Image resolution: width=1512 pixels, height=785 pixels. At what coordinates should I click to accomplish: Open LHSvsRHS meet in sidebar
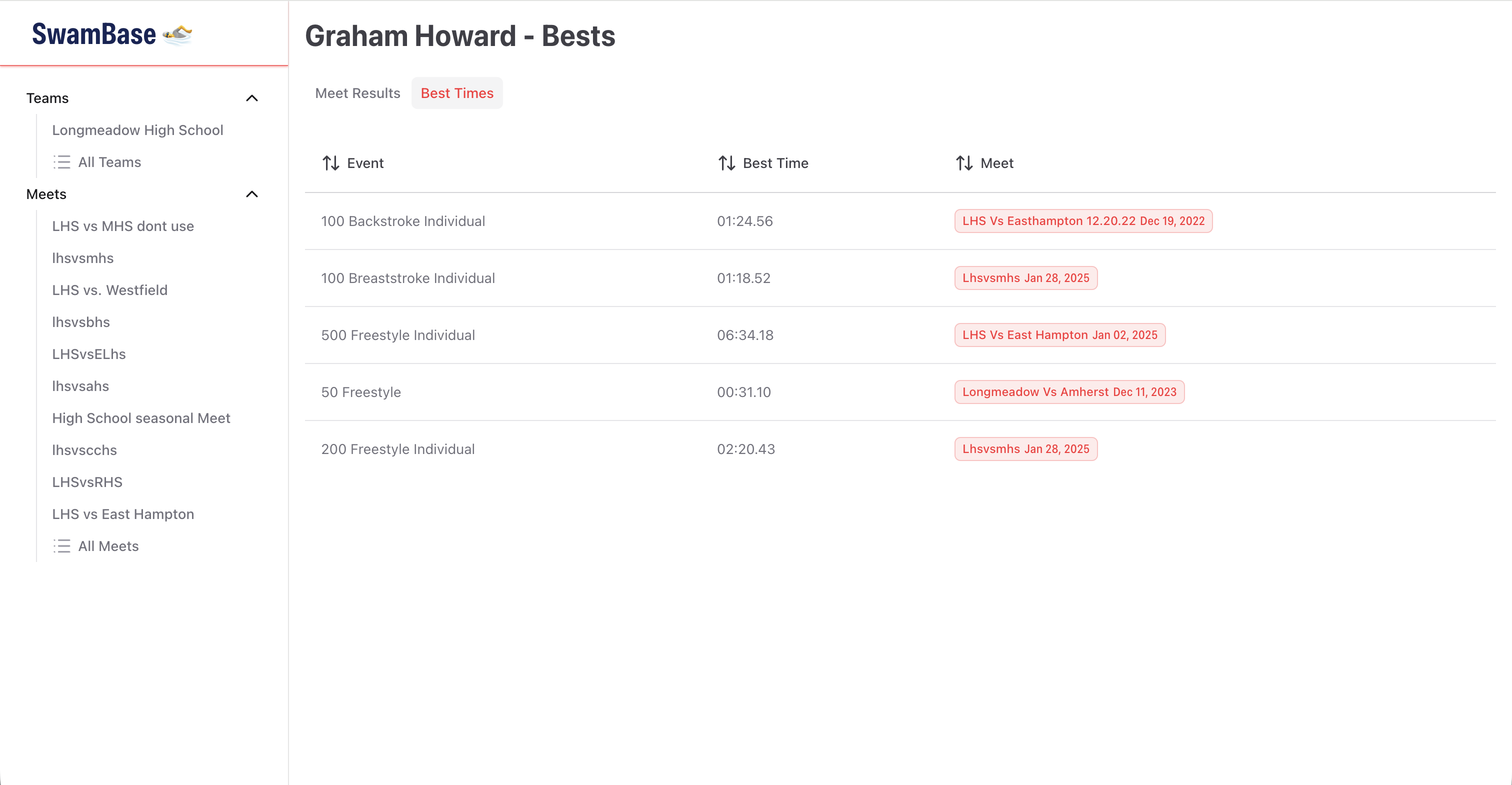tap(87, 482)
